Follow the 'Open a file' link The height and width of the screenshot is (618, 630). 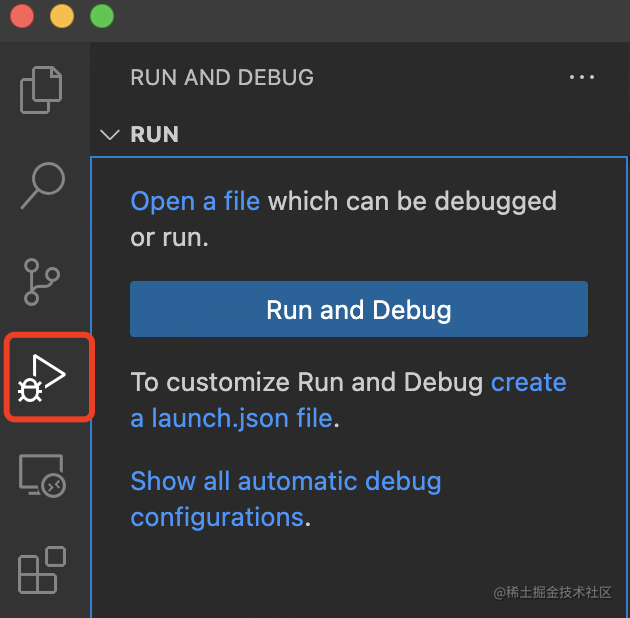pyautogui.click(x=195, y=201)
